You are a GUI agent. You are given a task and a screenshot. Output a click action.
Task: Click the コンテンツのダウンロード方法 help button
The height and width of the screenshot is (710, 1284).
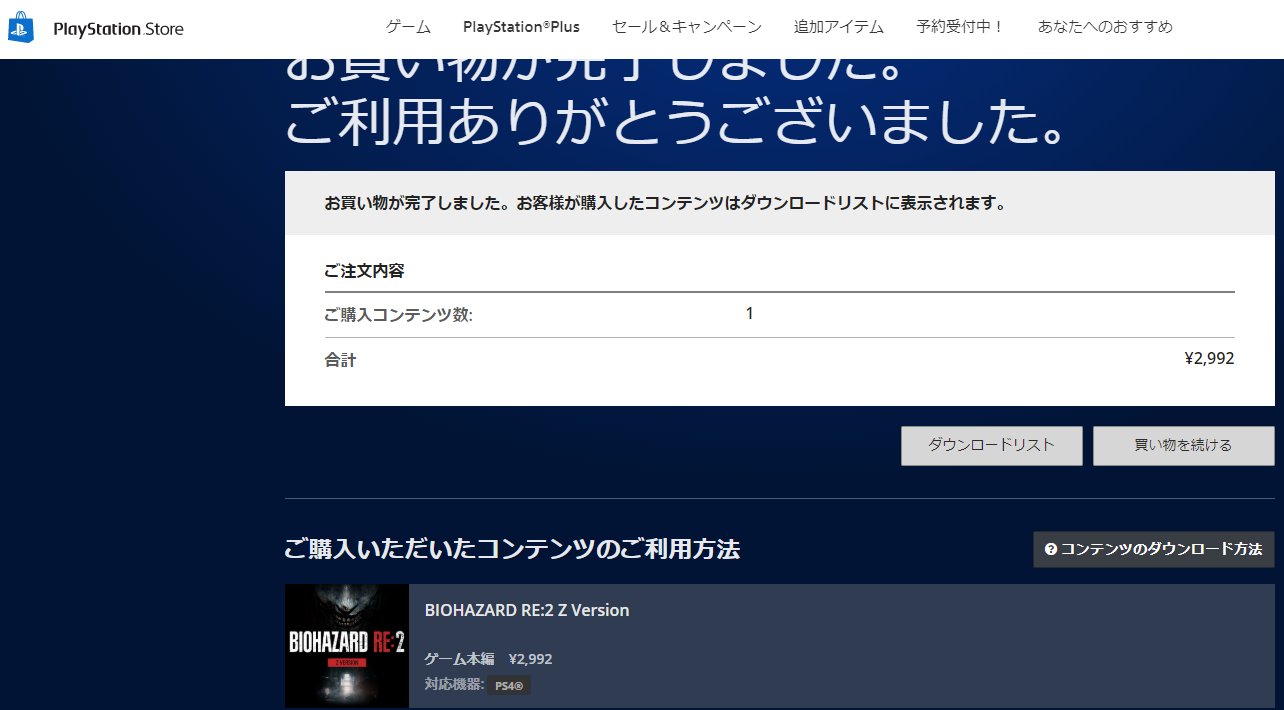click(1153, 549)
